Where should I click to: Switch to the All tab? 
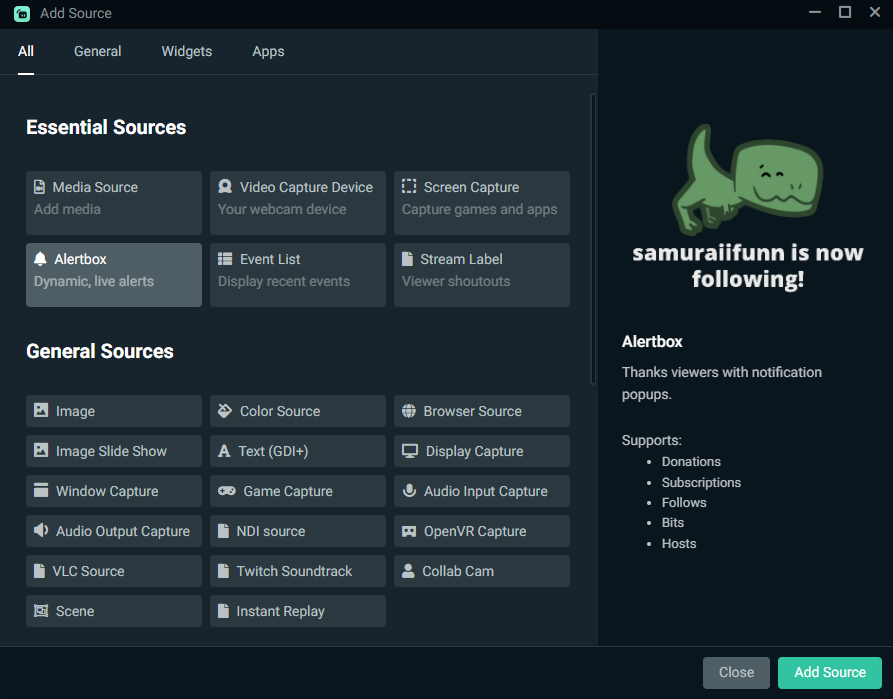pyautogui.click(x=26, y=51)
